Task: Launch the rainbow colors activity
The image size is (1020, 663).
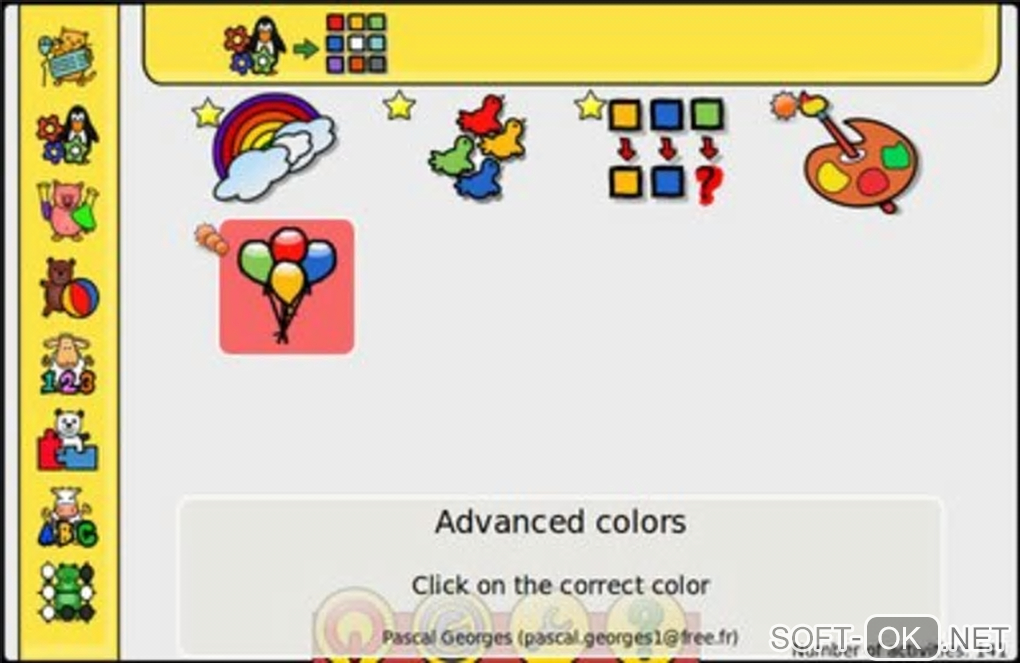Action: (274, 146)
